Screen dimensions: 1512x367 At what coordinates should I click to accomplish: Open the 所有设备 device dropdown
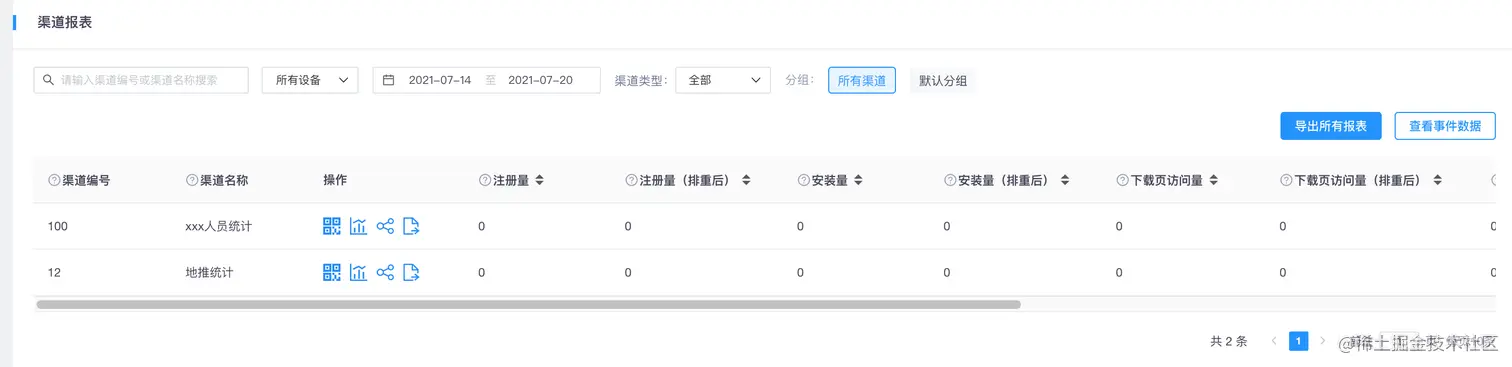click(310, 80)
